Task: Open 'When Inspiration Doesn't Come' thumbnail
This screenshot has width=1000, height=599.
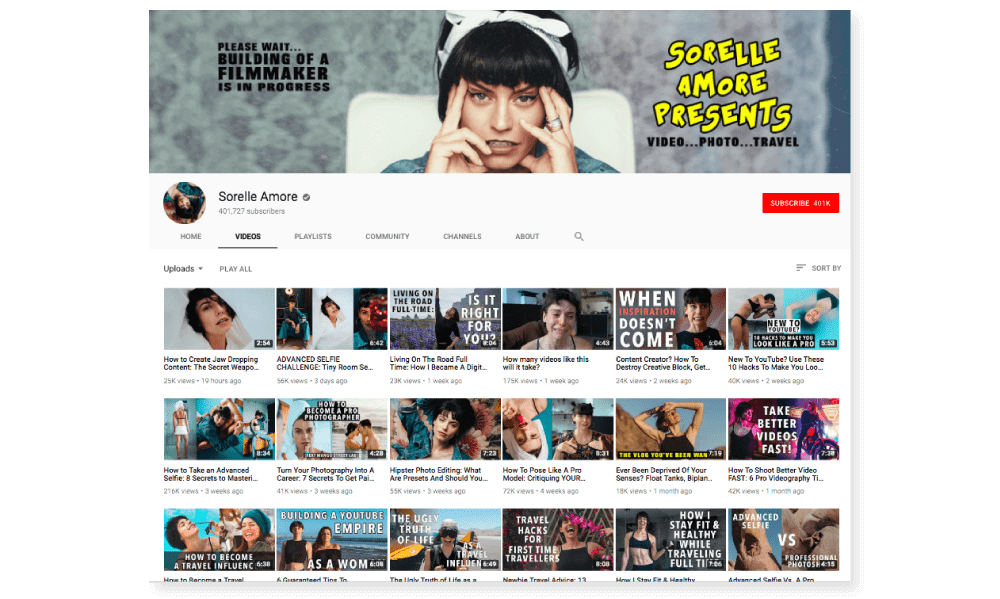Action: pos(670,318)
